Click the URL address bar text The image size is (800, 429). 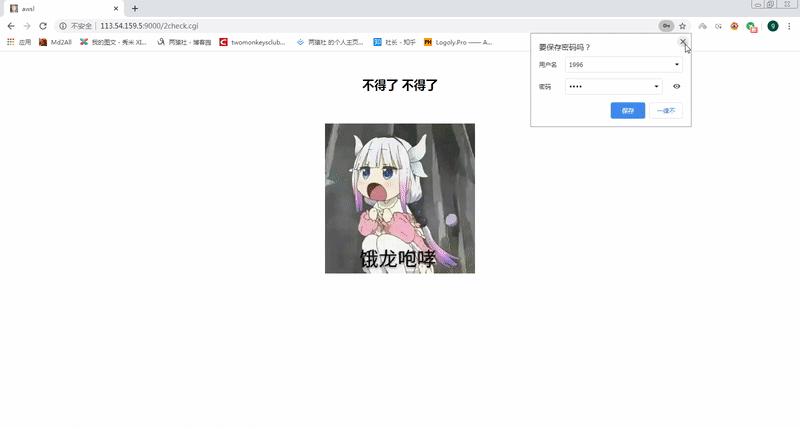point(149,26)
